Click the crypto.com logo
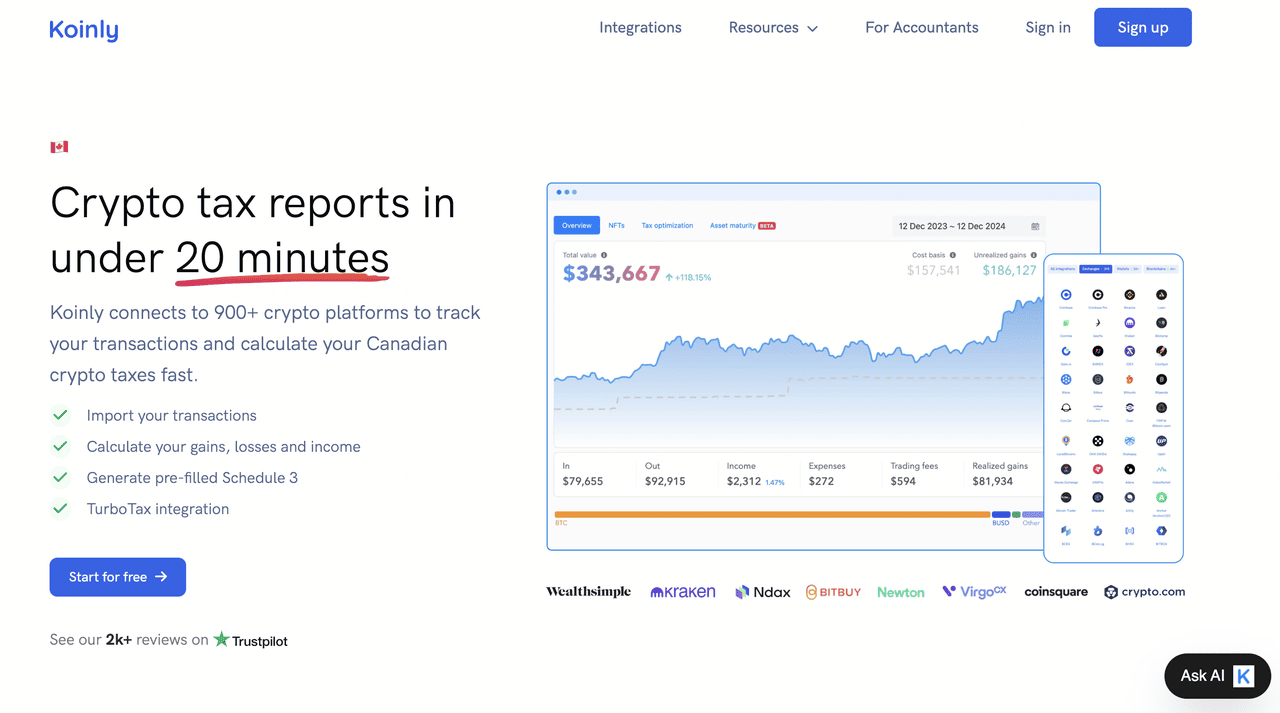The image size is (1280, 713). [x=1145, y=592]
